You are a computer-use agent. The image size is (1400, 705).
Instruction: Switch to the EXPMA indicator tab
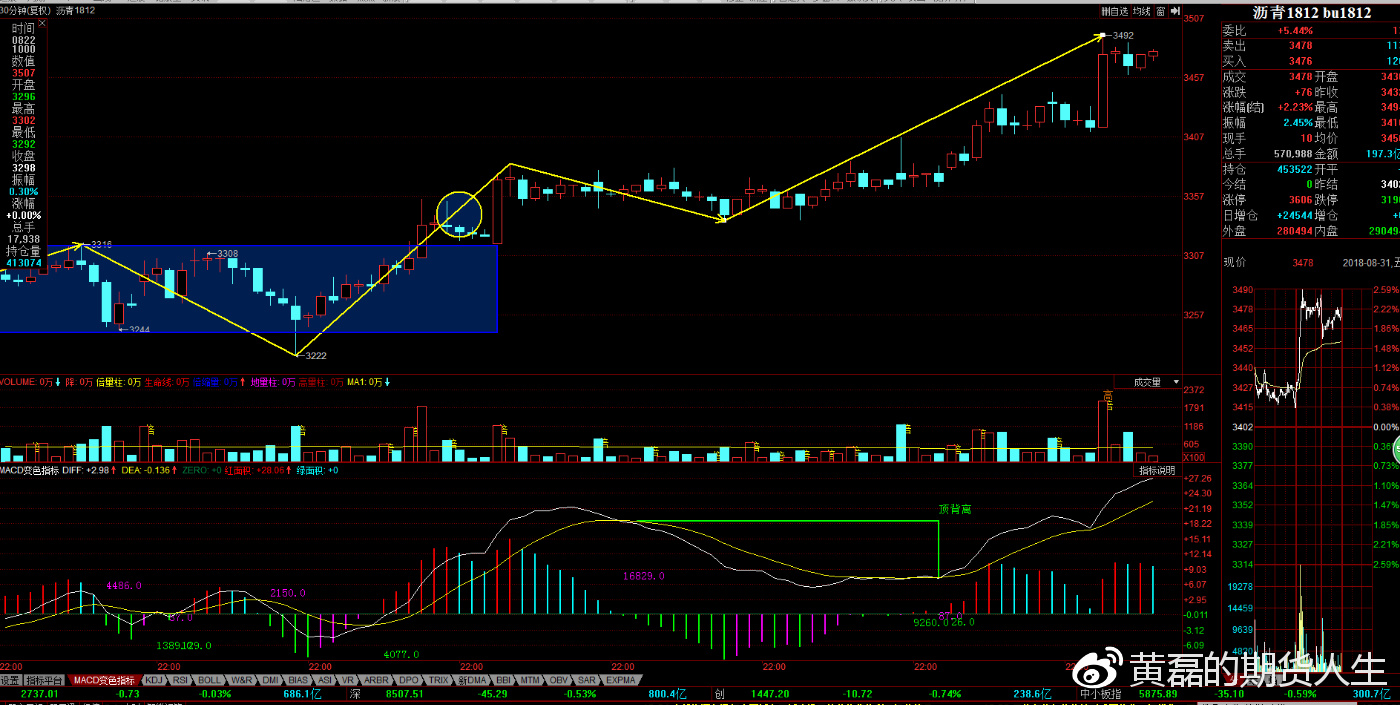pyautogui.click(x=621, y=680)
